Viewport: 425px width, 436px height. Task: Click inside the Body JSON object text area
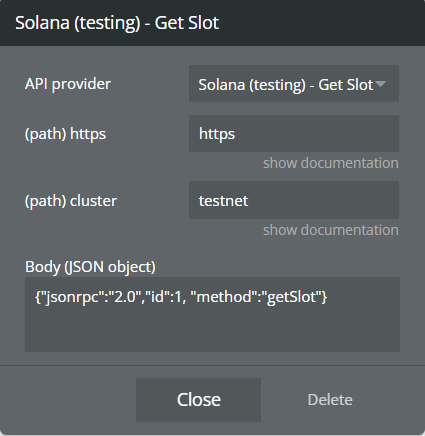[x=212, y=314]
